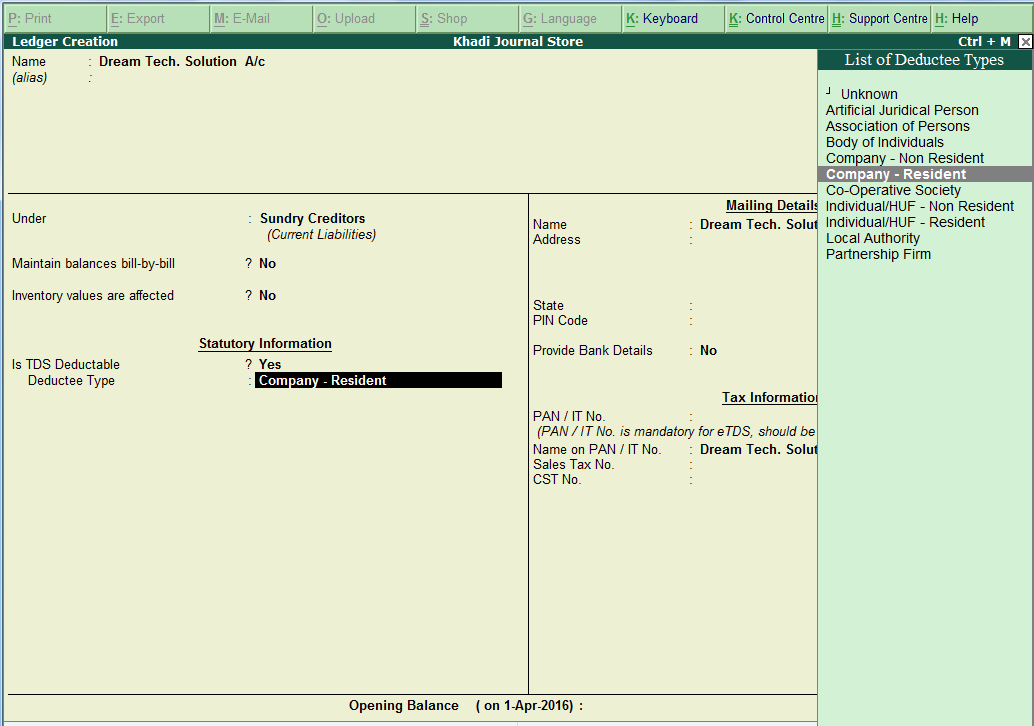
Task: Toggle 'Inventory values are affected' option
Action: [x=263, y=295]
